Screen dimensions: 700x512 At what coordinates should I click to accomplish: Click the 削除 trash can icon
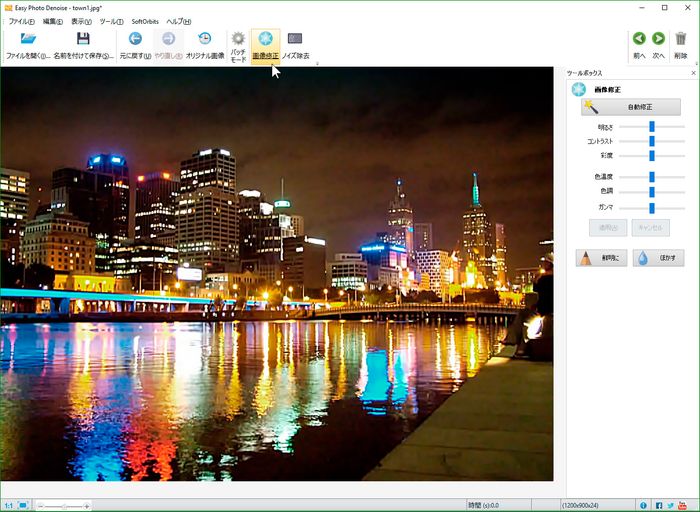(x=681, y=39)
